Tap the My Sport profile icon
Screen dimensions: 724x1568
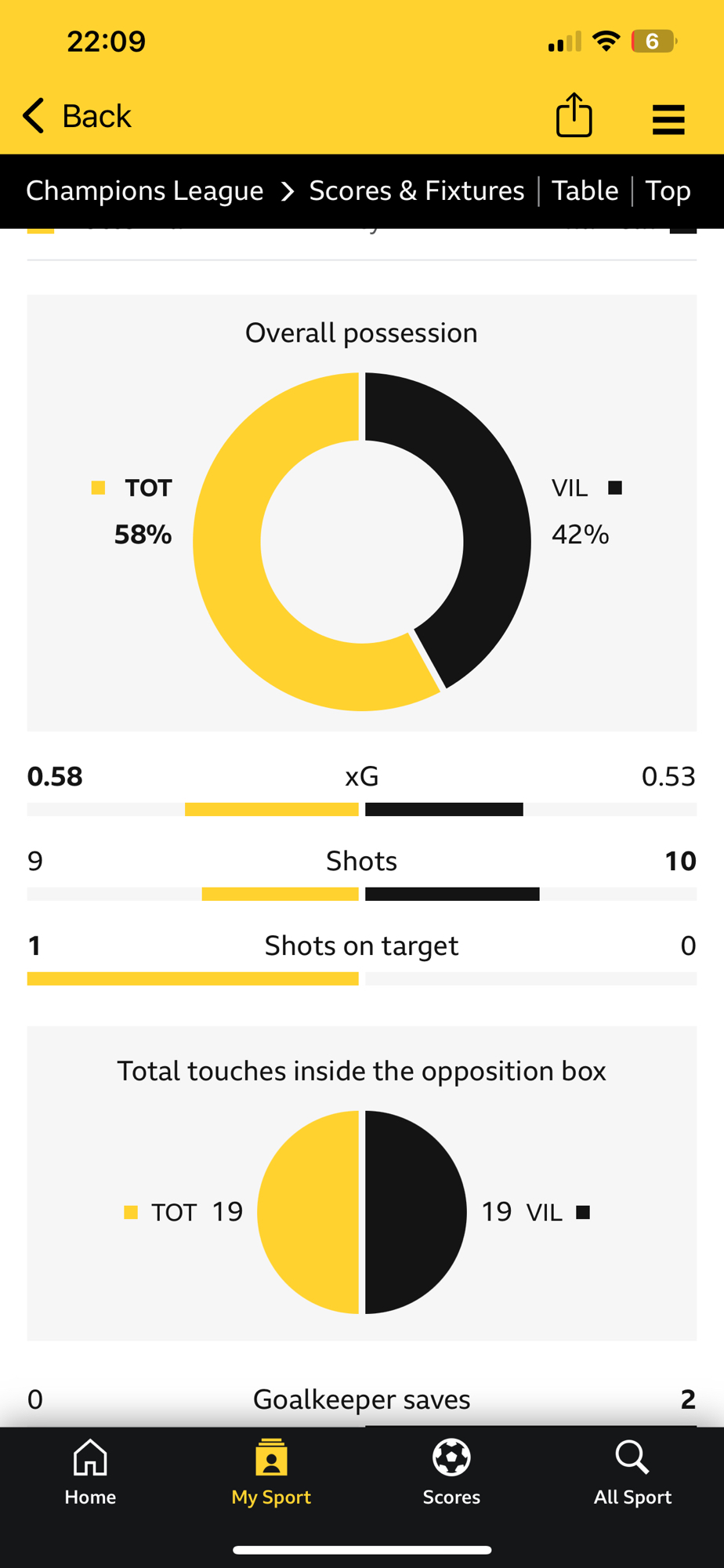tap(271, 1458)
